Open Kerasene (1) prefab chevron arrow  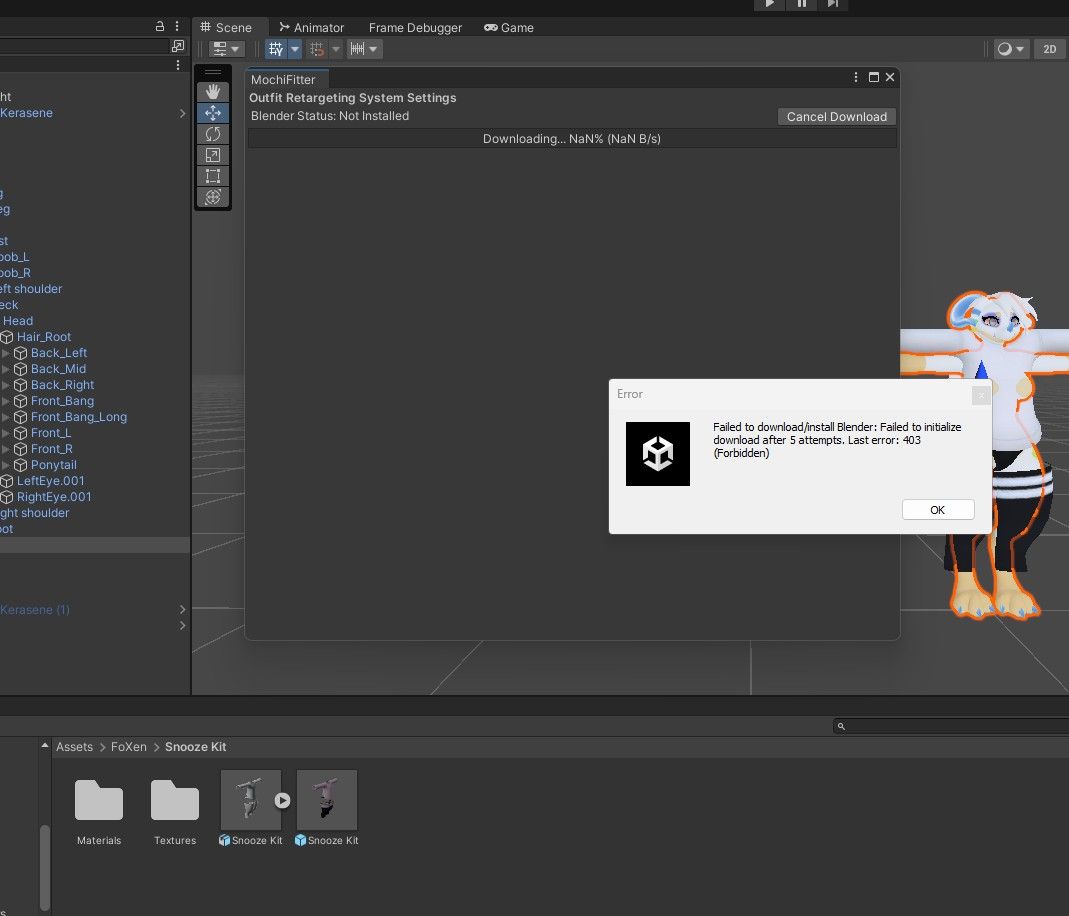coord(182,609)
